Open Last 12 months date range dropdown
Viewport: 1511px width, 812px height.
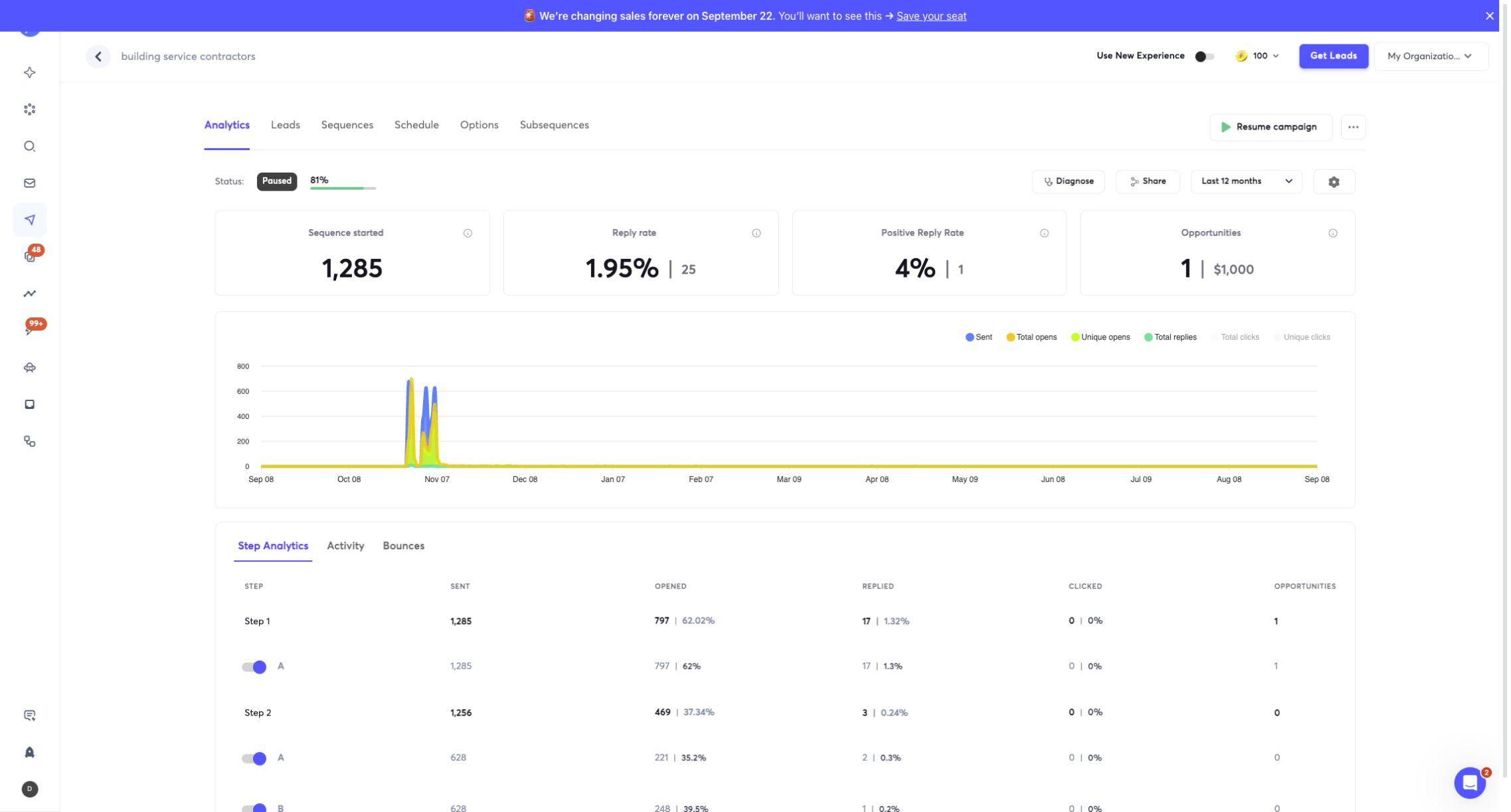[1246, 181]
